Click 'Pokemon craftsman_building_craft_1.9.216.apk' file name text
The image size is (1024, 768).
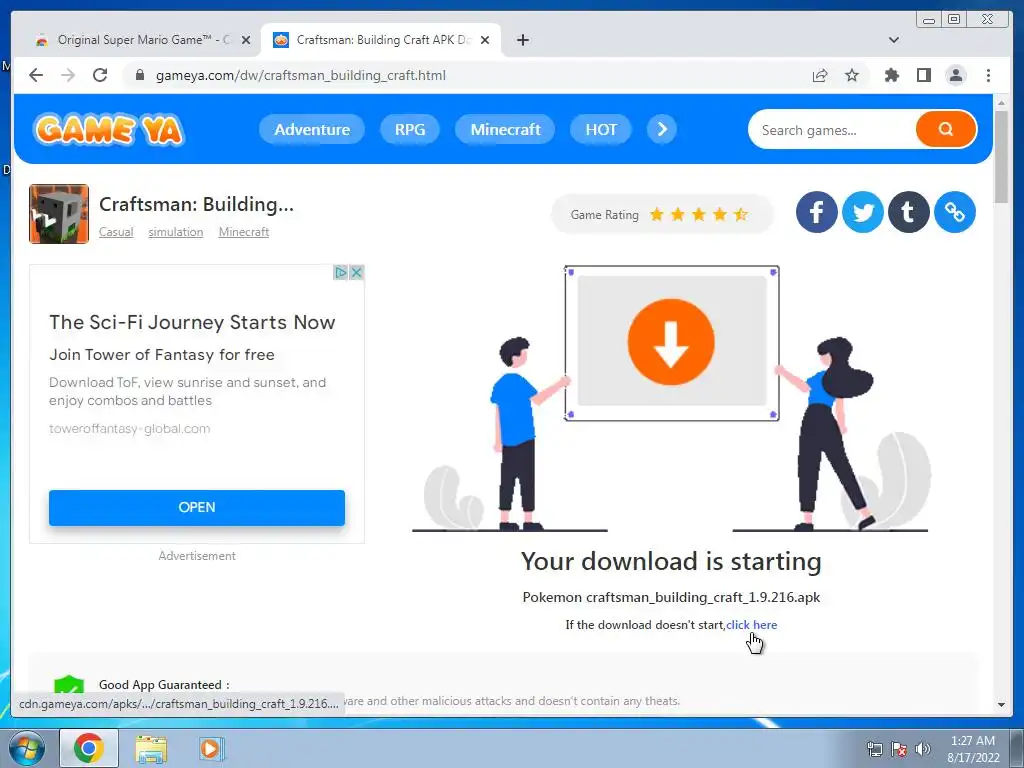671,597
